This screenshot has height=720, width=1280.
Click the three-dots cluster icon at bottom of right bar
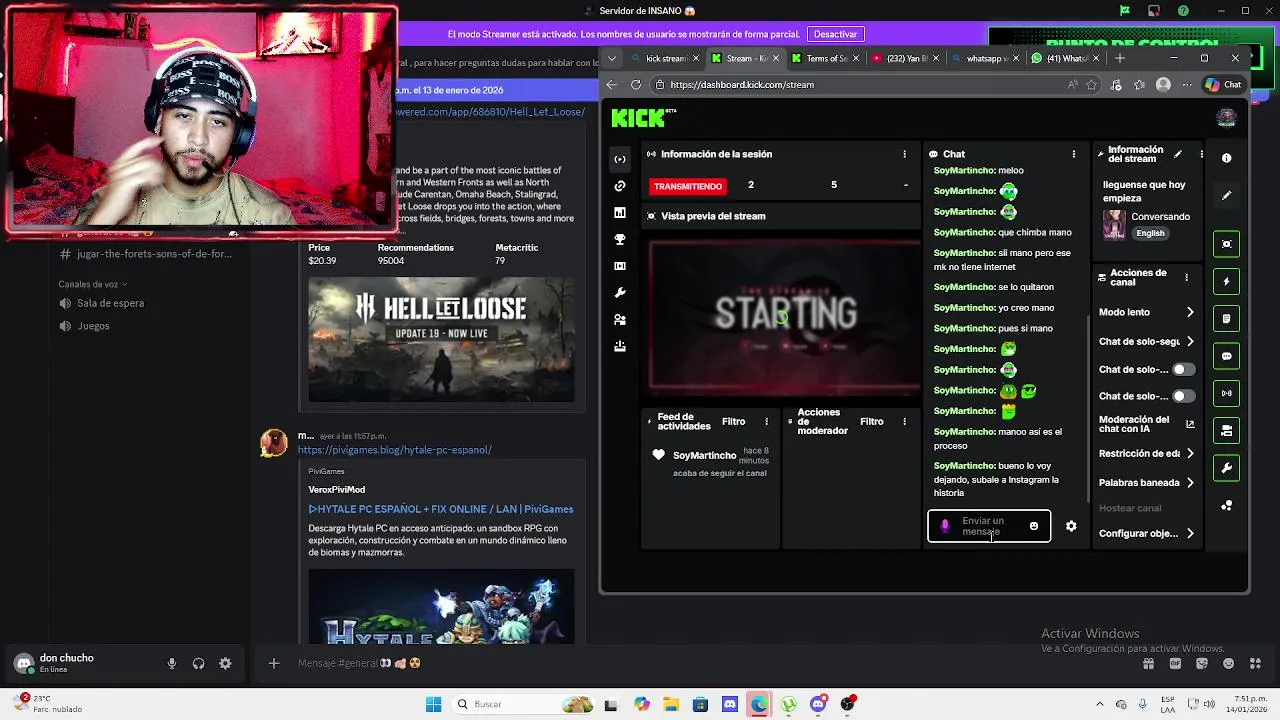click(1227, 506)
